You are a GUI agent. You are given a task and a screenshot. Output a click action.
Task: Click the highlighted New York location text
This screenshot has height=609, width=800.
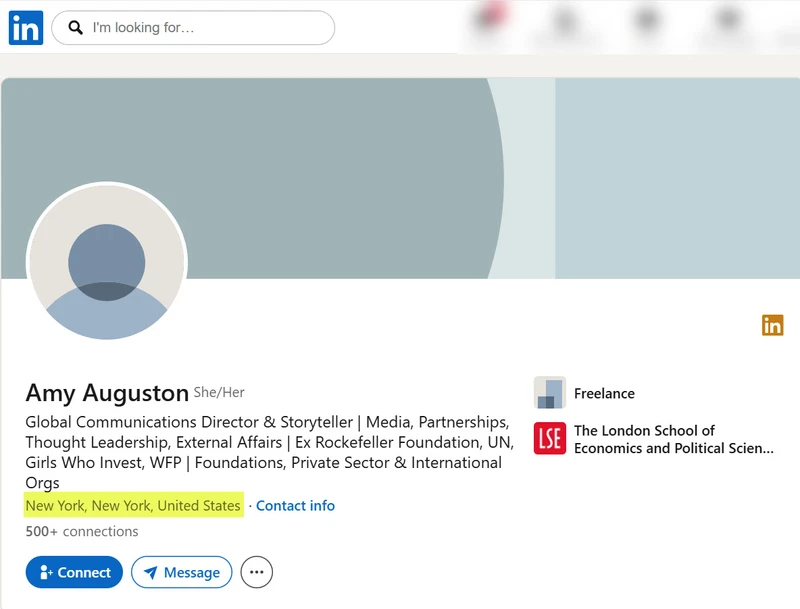[133, 505]
